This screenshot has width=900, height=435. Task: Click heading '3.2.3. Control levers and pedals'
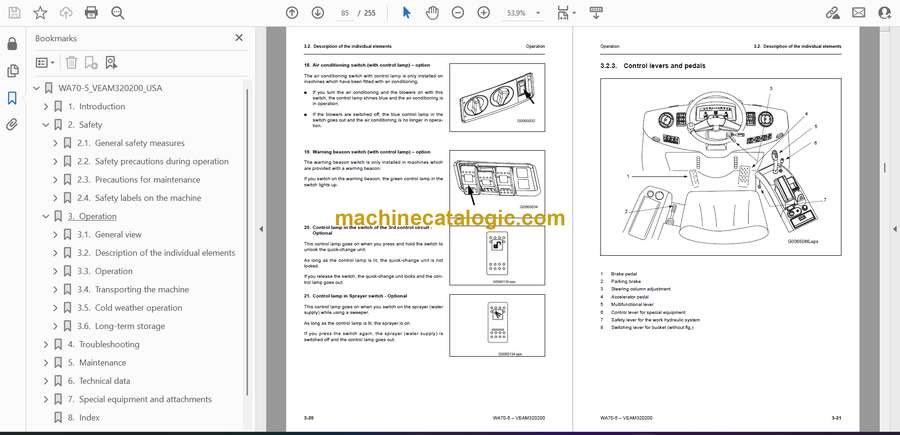coord(653,66)
